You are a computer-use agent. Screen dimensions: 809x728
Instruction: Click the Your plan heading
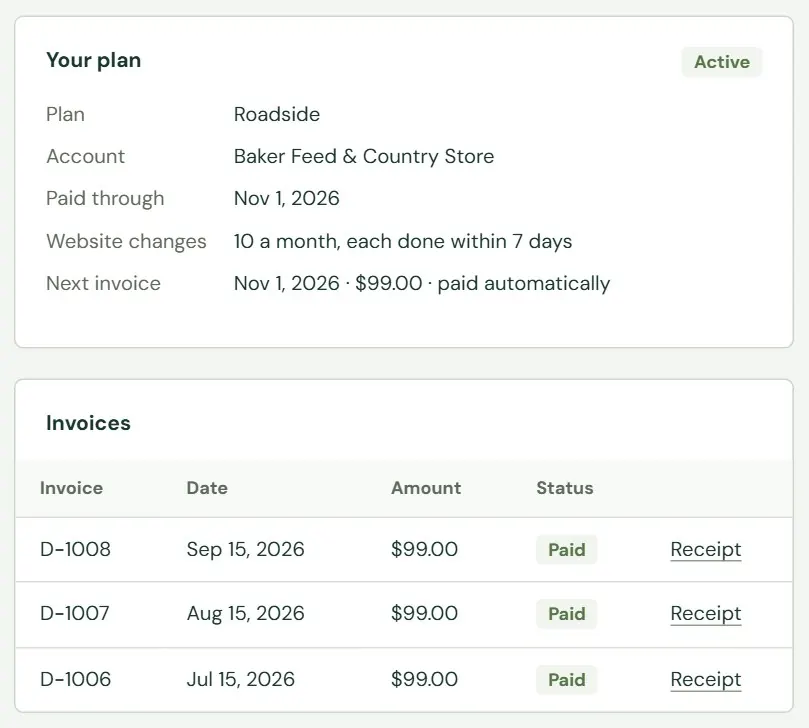pos(93,60)
